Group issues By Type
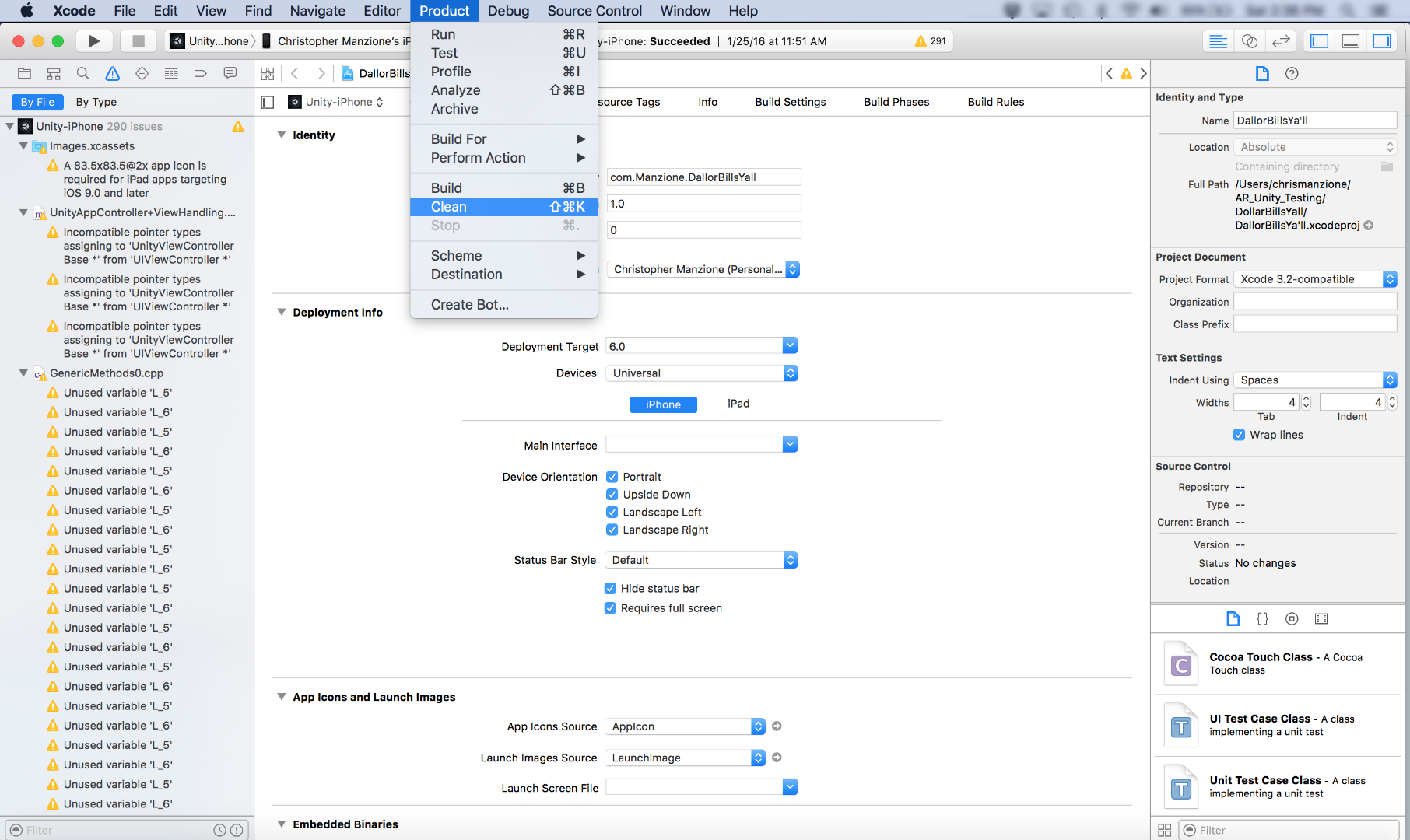Viewport: 1410px width, 840px height. pyautogui.click(x=96, y=102)
